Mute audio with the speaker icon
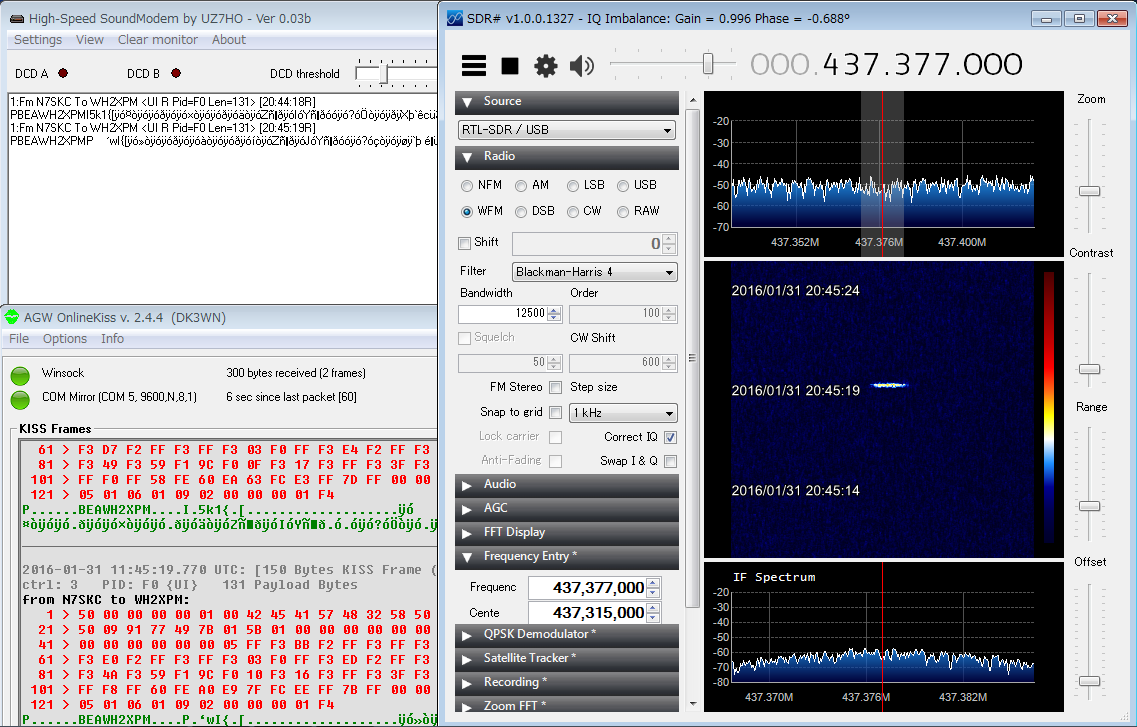 581,66
